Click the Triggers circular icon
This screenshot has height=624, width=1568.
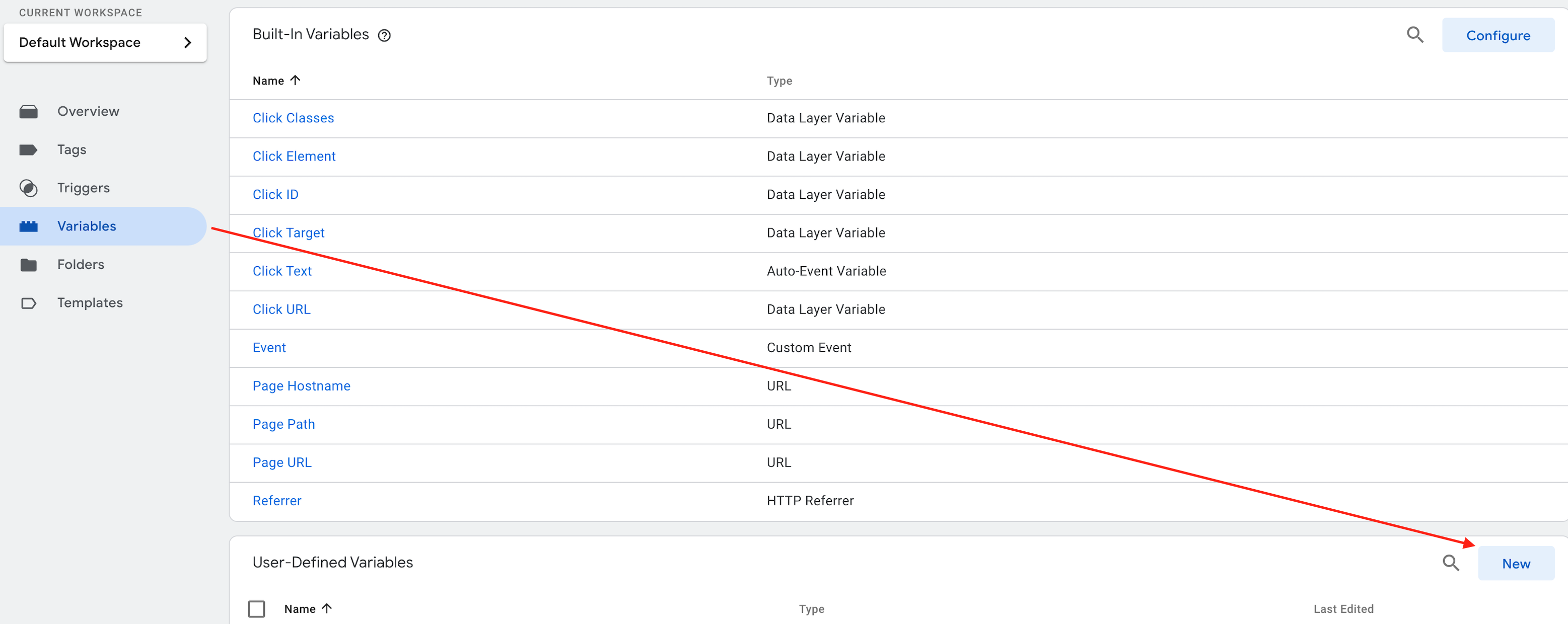[28, 188]
